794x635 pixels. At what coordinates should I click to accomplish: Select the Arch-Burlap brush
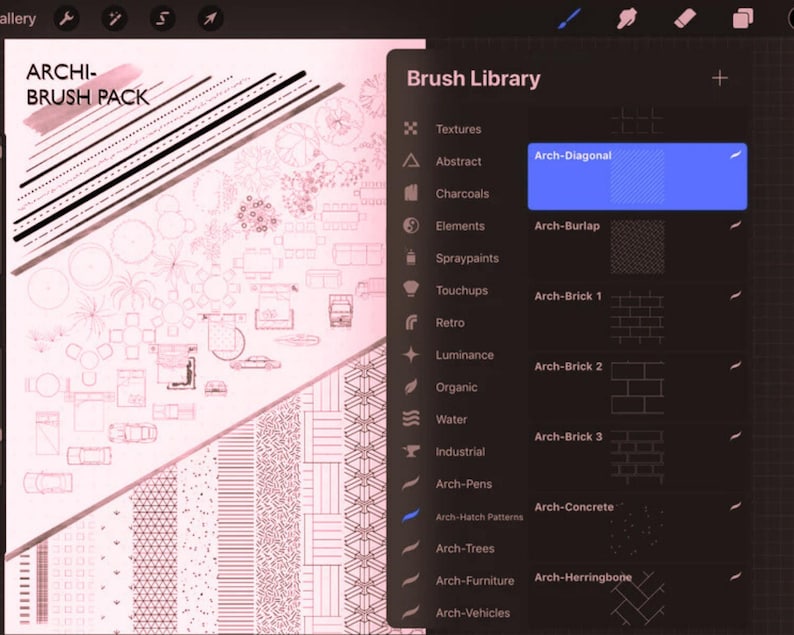tap(637, 247)
